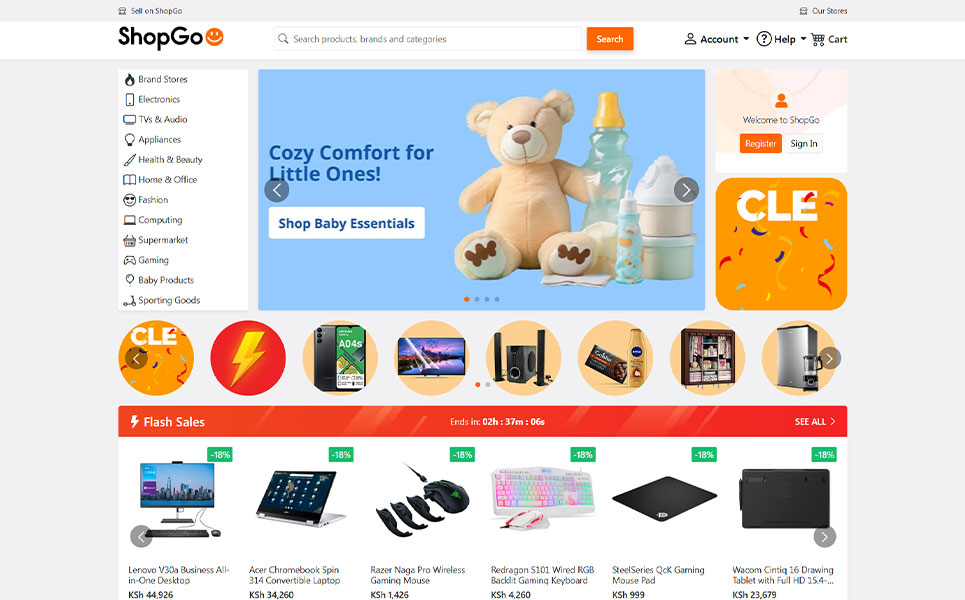Select the second banner carousel dot
Screen dimensions: 965x600
tap(477, 299)
